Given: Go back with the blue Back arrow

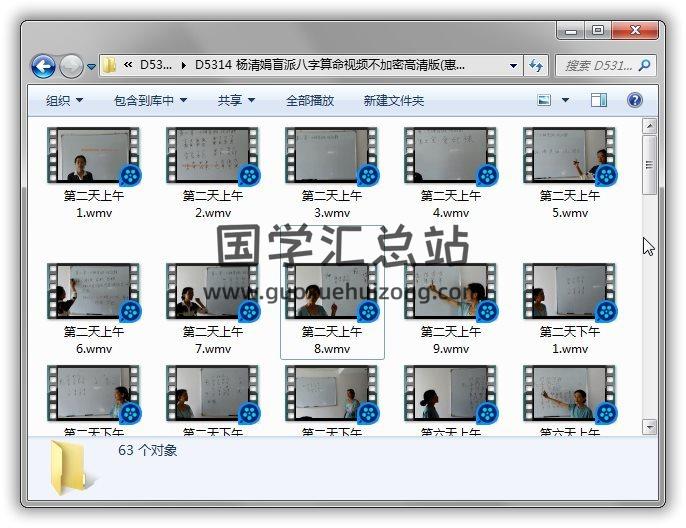Looking at the screenshot, I should [x=43, y=66].
